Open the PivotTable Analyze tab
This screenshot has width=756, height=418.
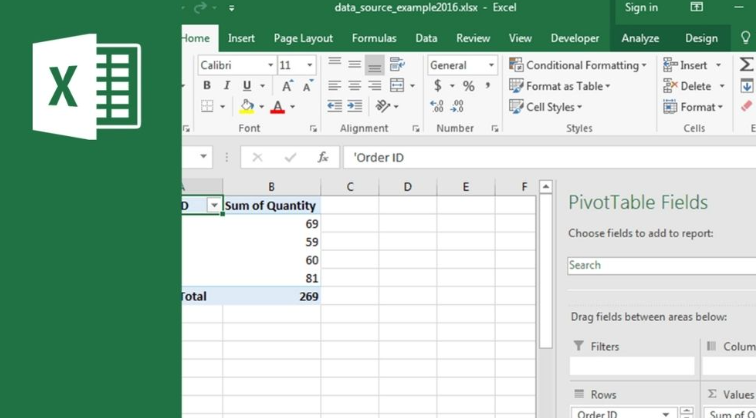[640, 38]
